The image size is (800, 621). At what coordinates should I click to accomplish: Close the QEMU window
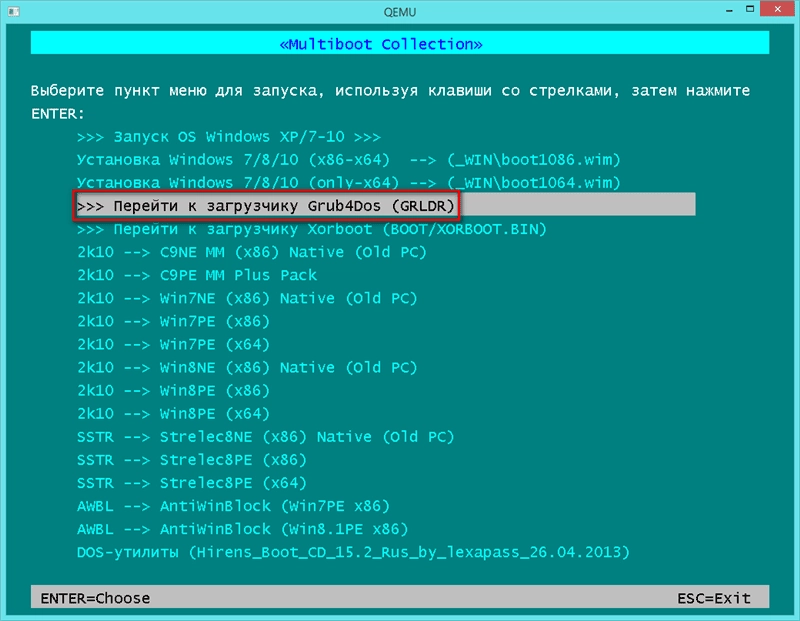778,9
